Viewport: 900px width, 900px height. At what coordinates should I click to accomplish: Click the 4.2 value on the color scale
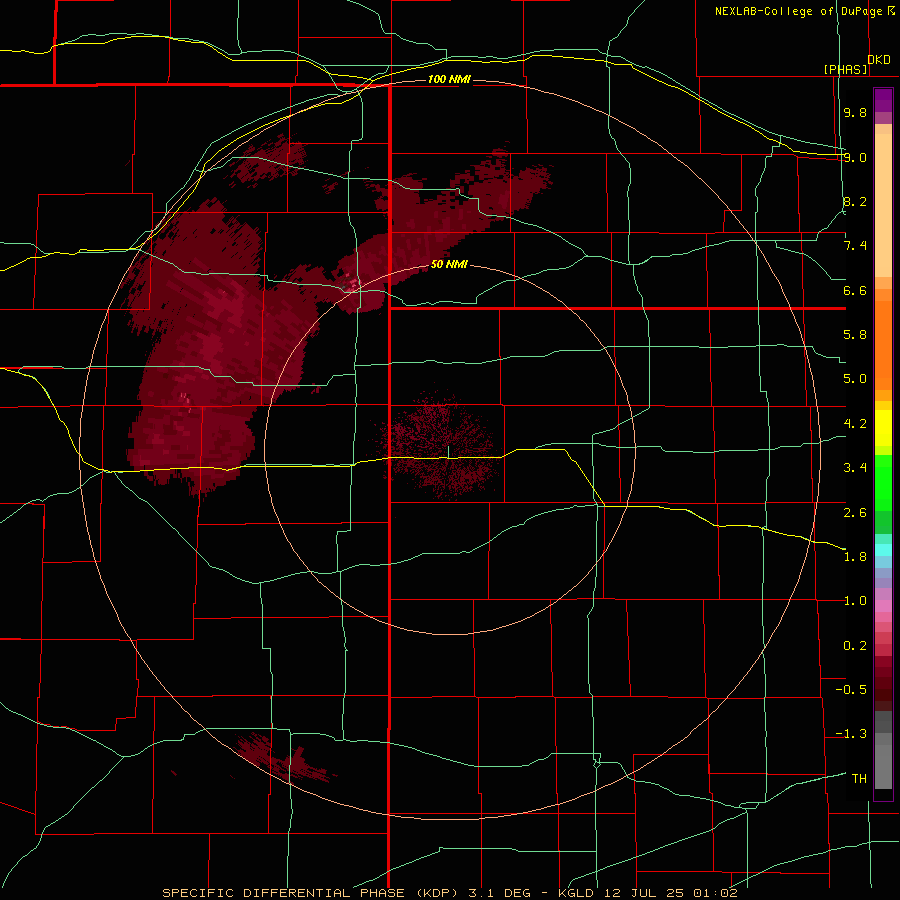coord(855,424)
